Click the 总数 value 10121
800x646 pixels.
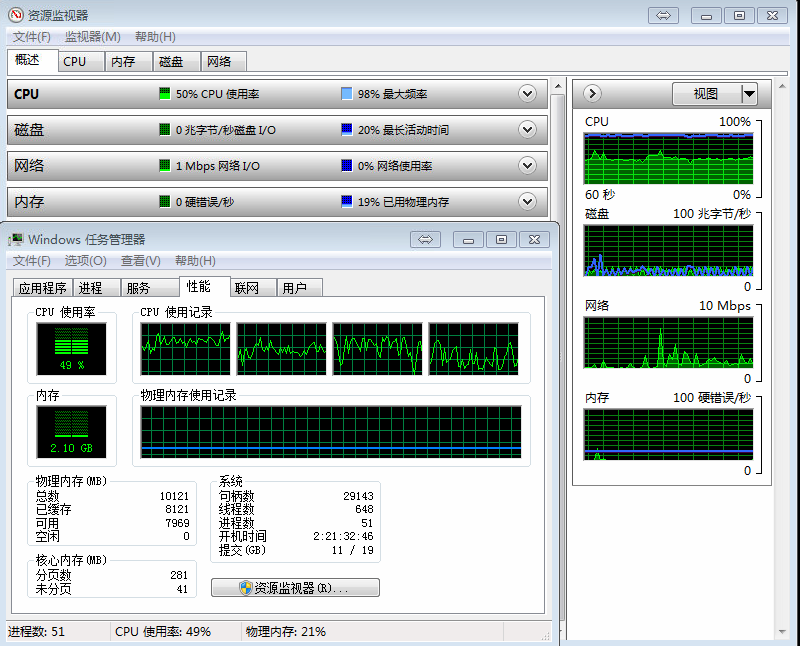174,496
